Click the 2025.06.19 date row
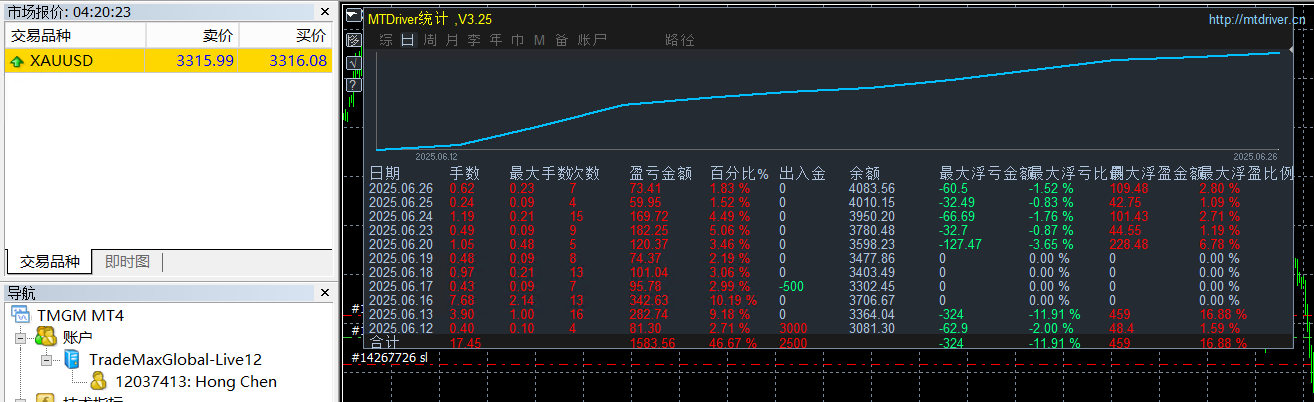The width and height of the screenshot is (1314, 402). [x=401, y=258]
